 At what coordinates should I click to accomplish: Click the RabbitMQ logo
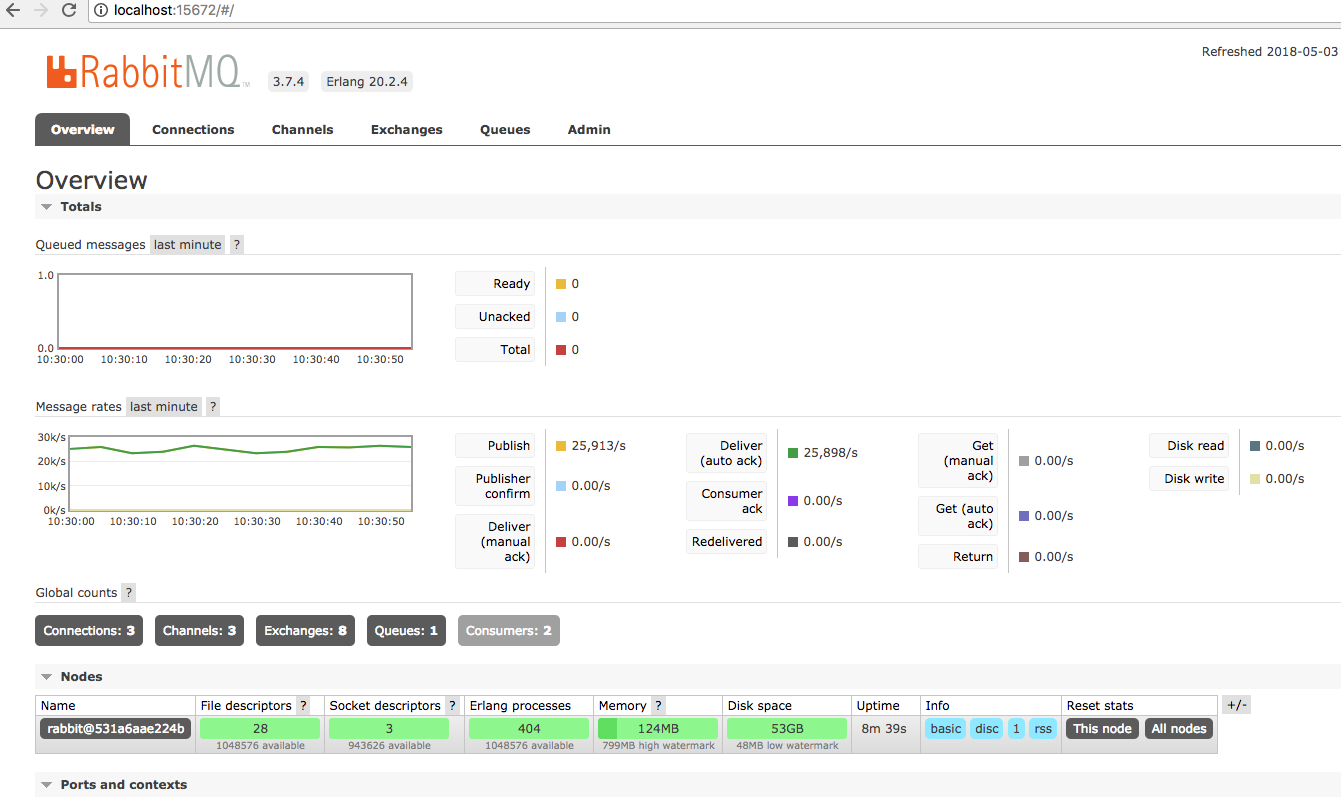pos(147,72)
